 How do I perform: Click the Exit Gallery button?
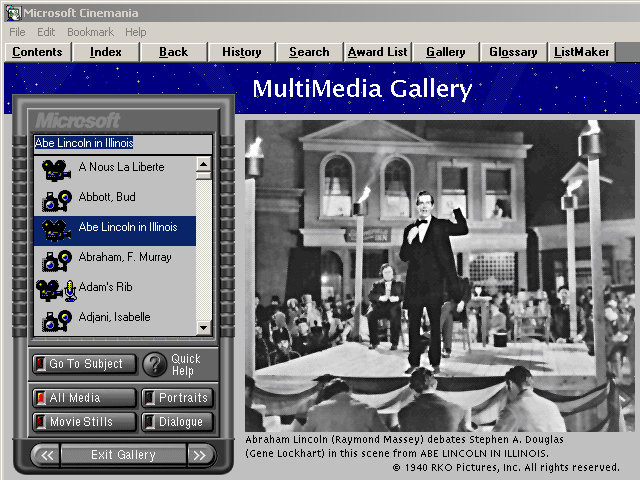tap(123, 455)
